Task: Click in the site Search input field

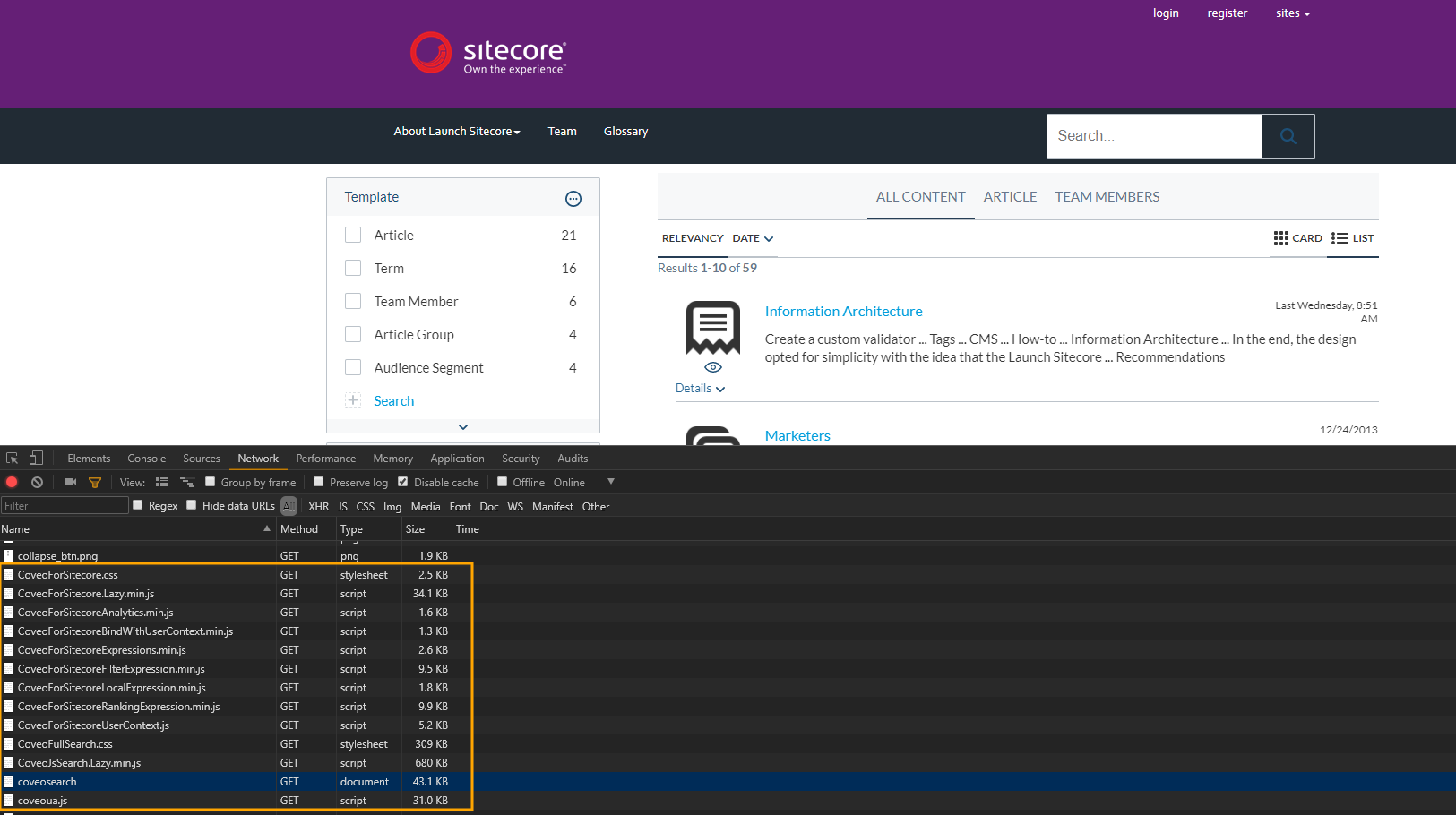Action: [x=1154, y=136]
